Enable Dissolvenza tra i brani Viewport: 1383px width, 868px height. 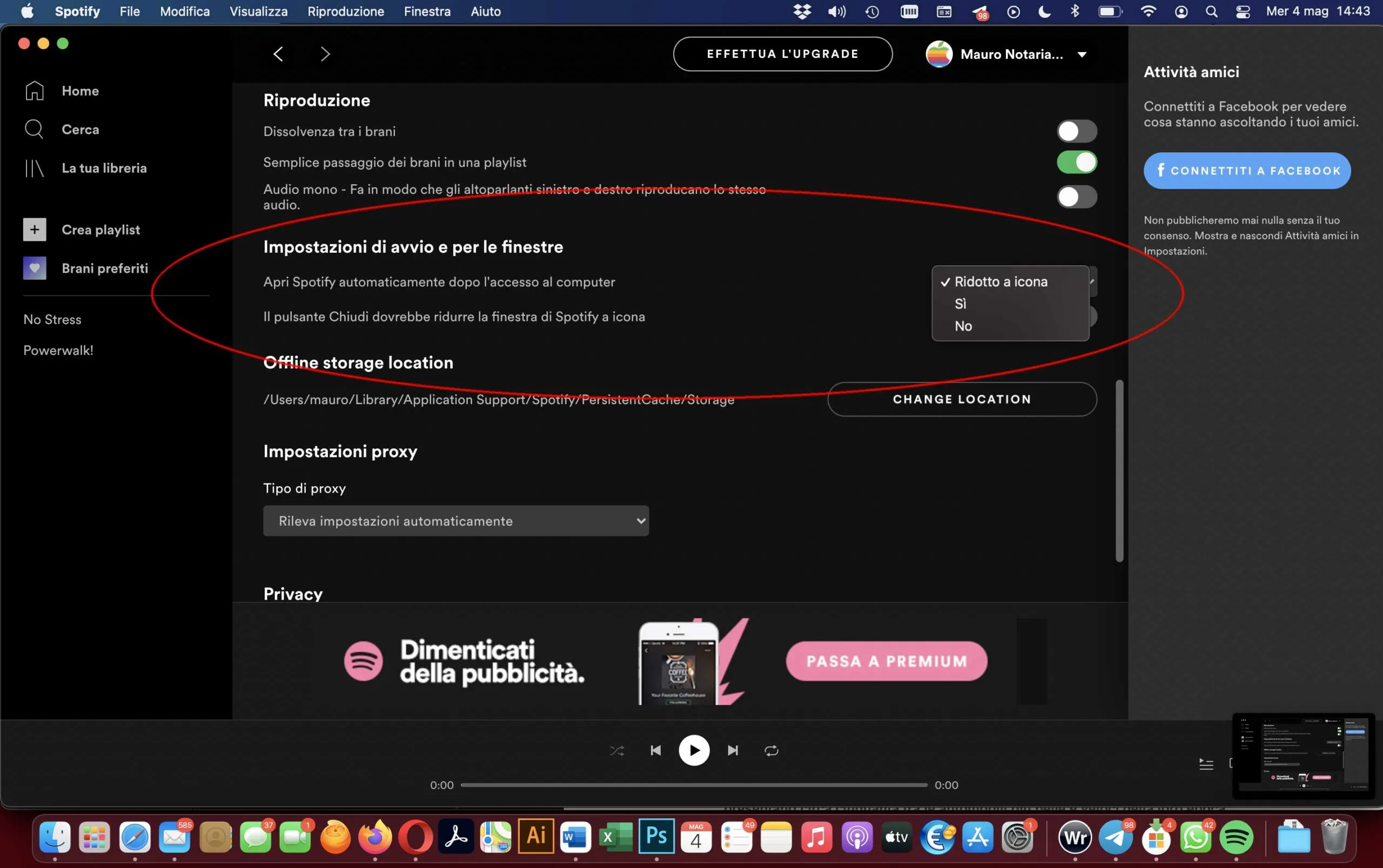coord(1077,131)
